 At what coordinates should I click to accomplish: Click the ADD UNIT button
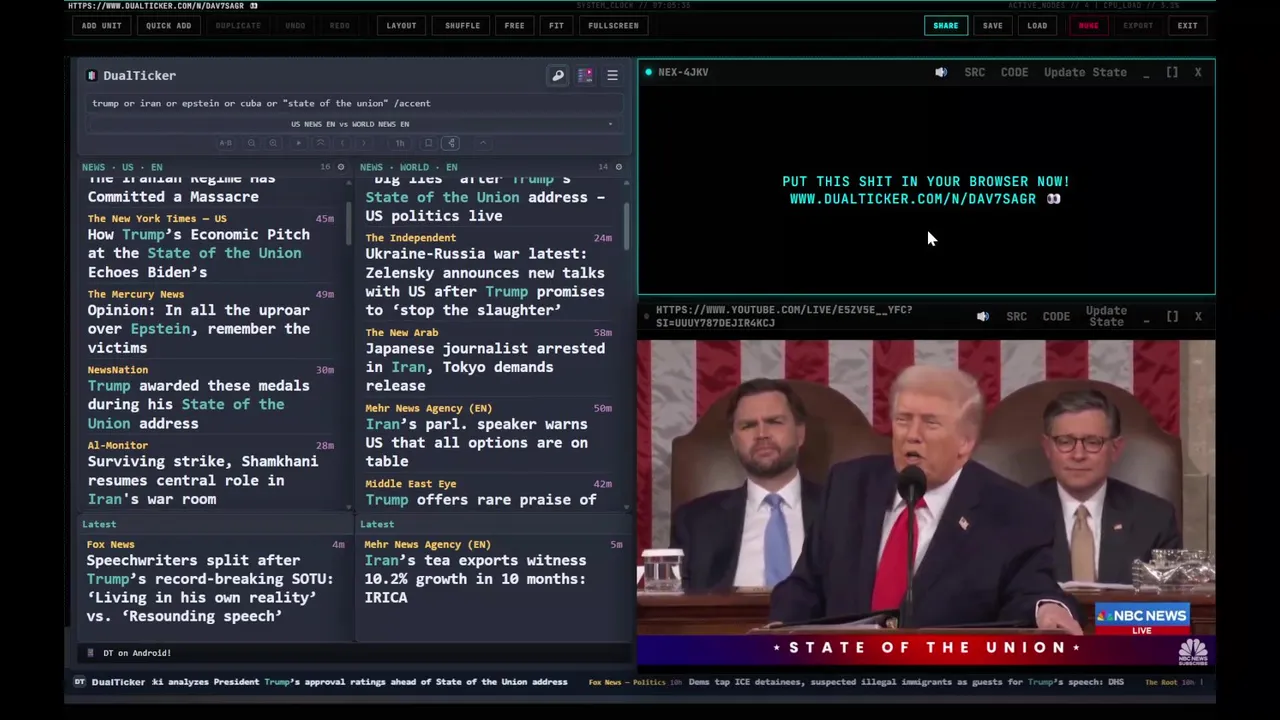click(101, 26)
